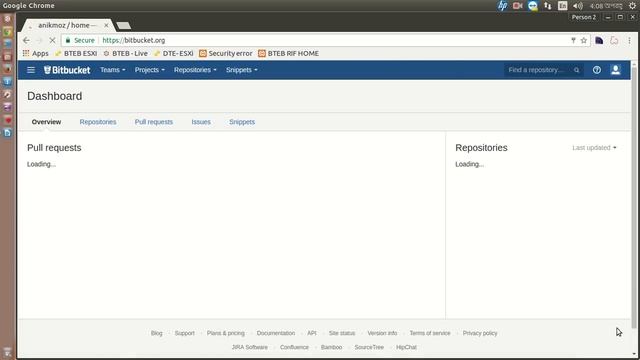Expand the Projects dropdown

(x=150, y=70)
